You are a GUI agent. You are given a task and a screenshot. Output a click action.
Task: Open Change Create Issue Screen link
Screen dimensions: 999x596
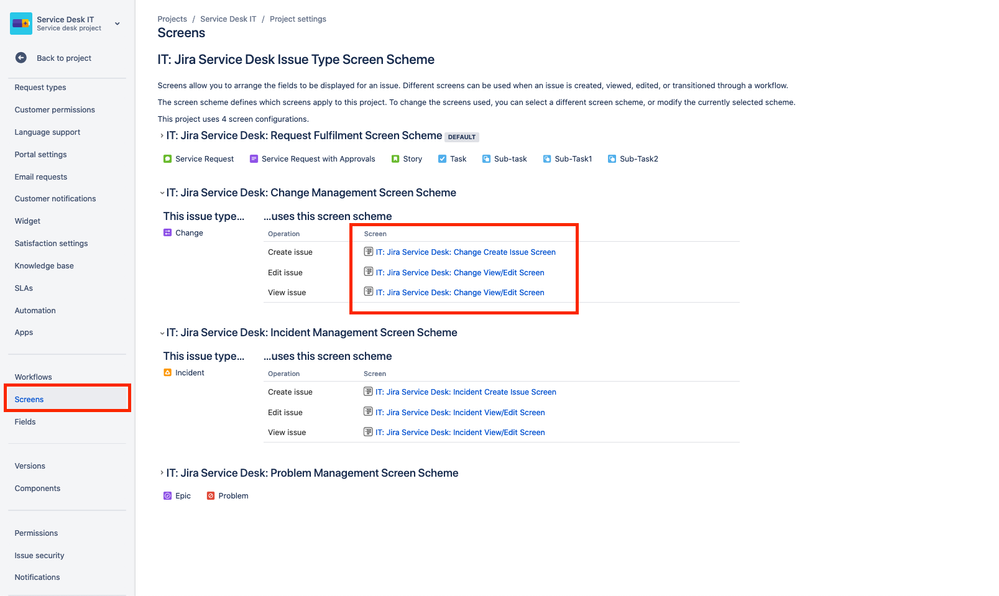tap(465, 252)
